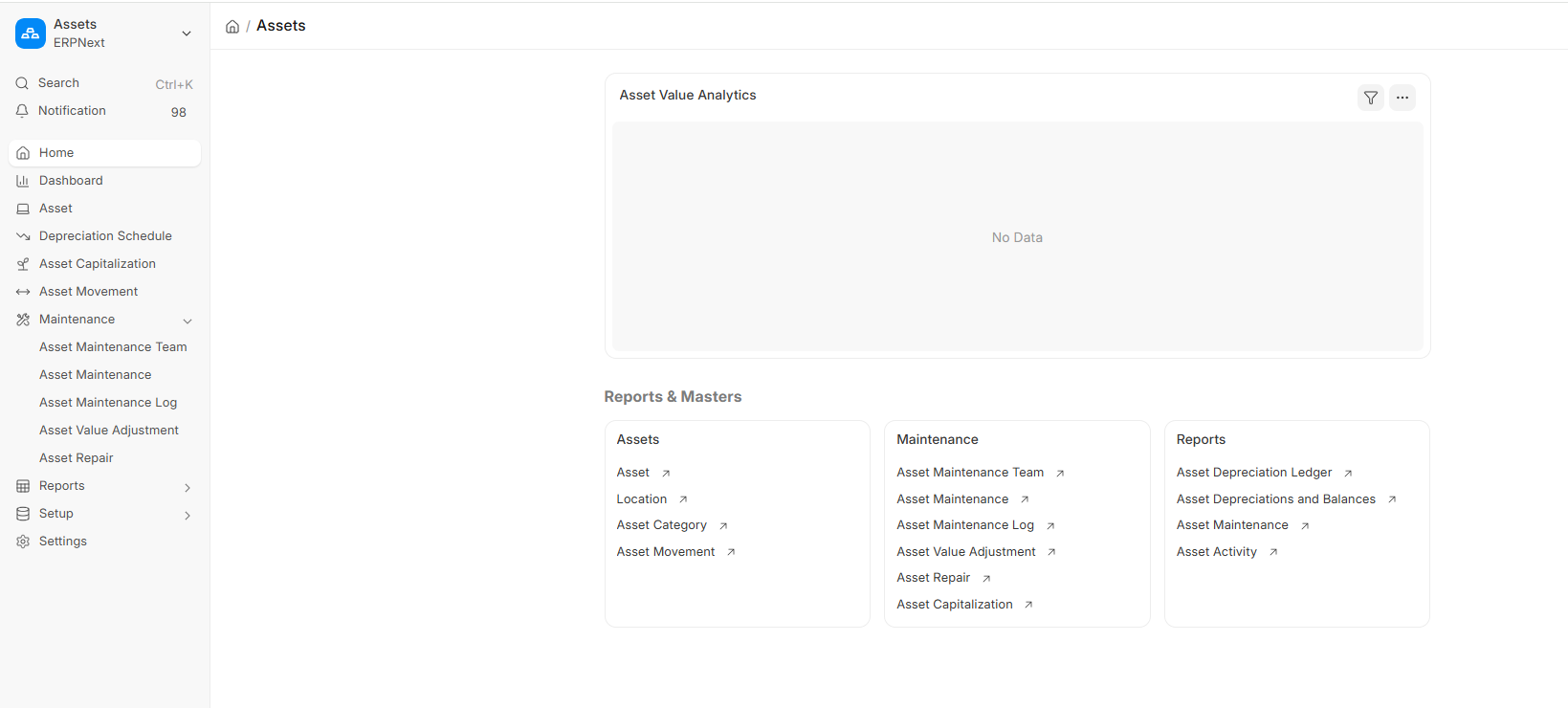Open Asset Repair in sidebar
Image resolution: width=1568 pixels, height=708 pixels.
(77, 458)
